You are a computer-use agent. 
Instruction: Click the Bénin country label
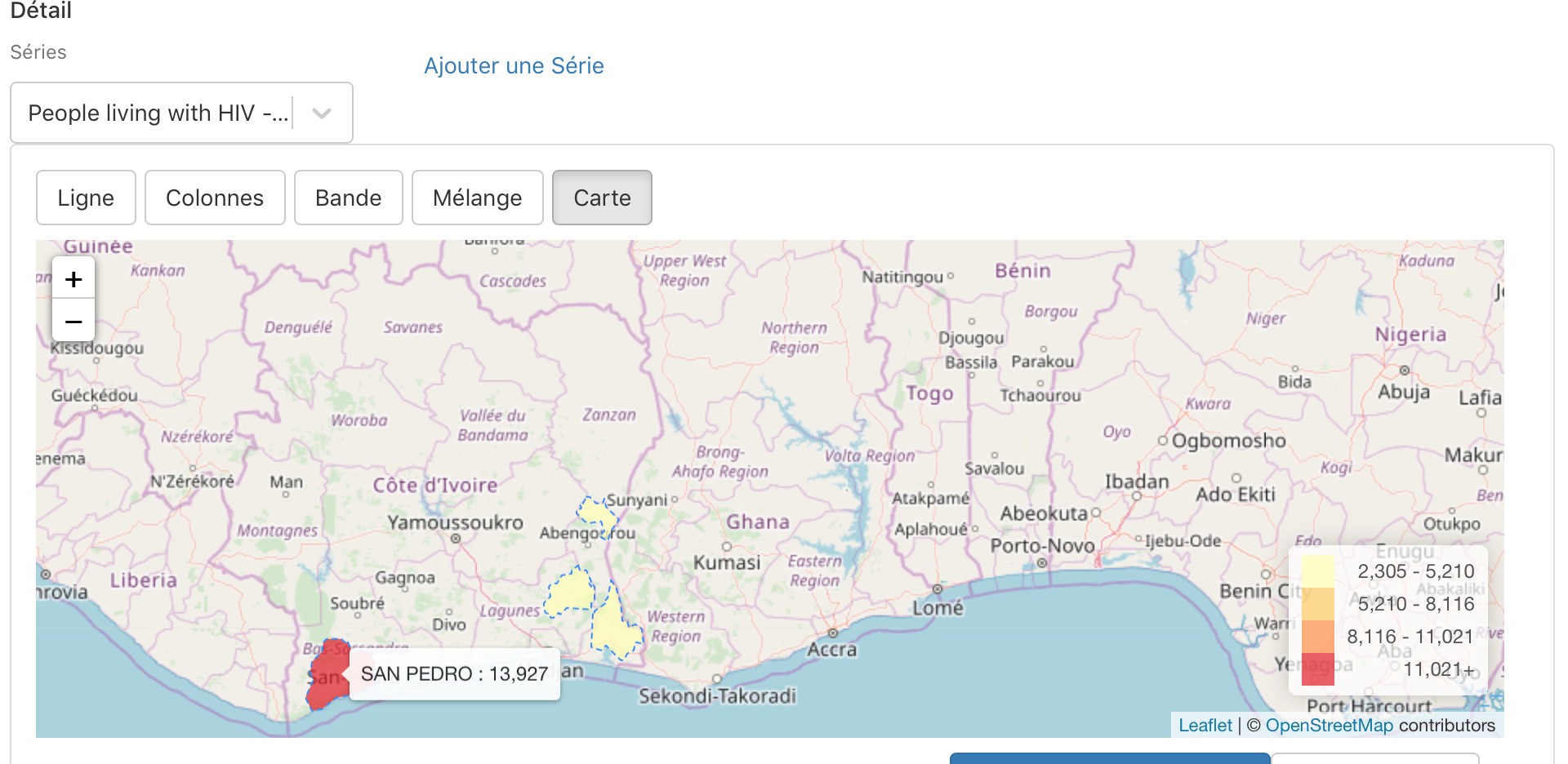point(1022,270)
